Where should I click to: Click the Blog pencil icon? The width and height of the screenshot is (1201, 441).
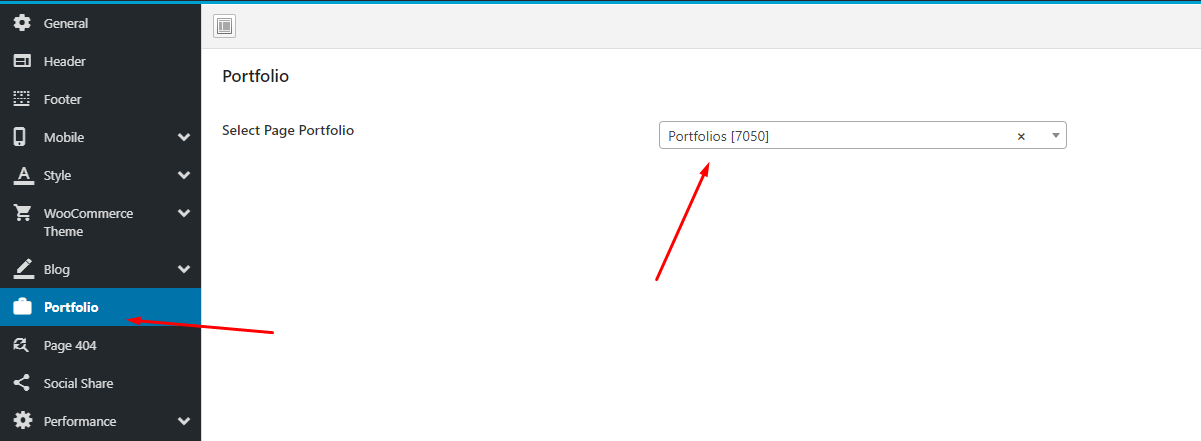click(23, 269)
